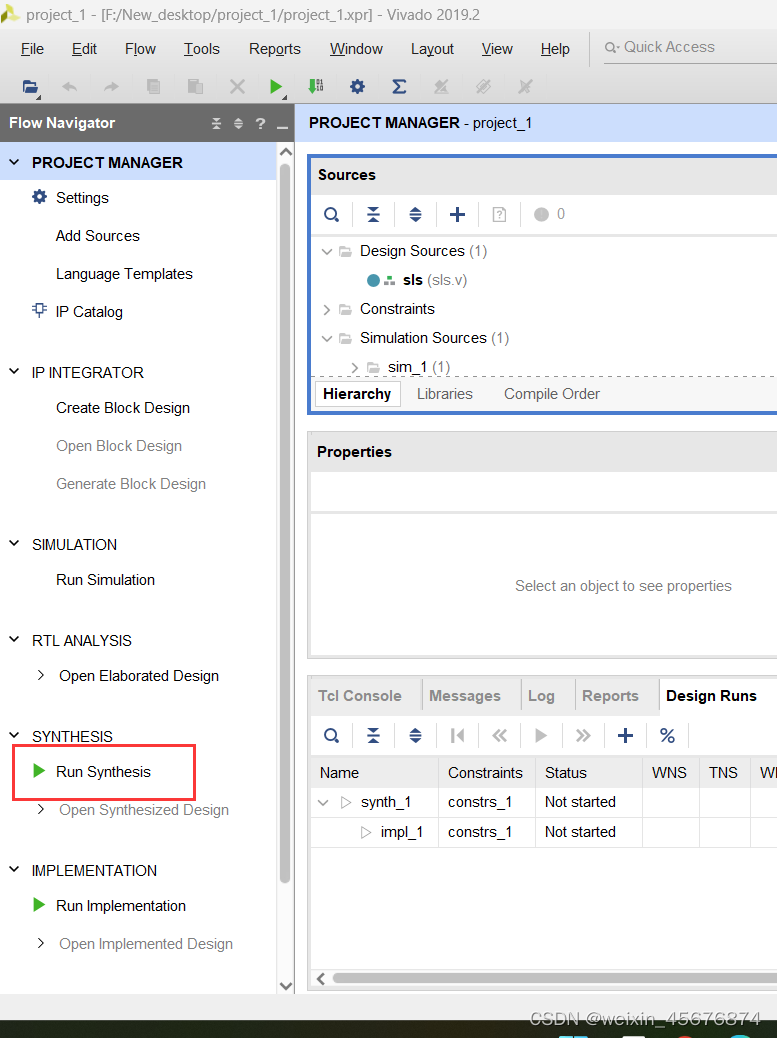The height and width of the screenshot is (1038, 777).
Task: Click Flow Navigator vertical scrollbar
Action: pyautogui.click(x=285, y=523)
